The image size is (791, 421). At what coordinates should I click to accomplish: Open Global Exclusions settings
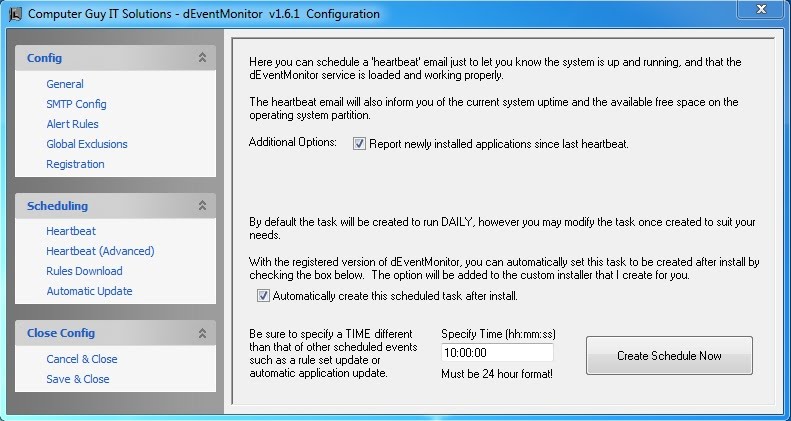pos(87,144)
